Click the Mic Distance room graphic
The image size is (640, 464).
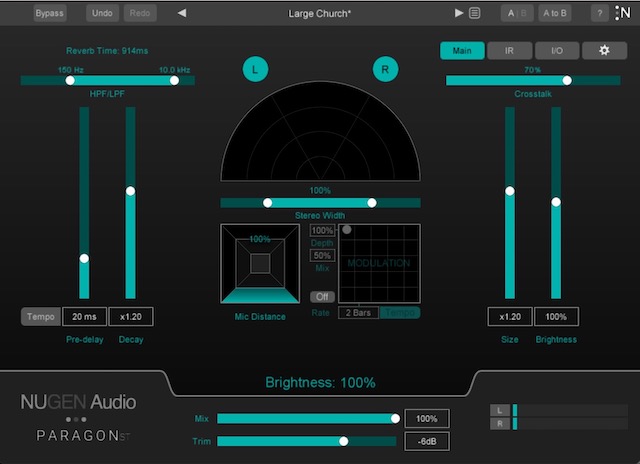259,264
